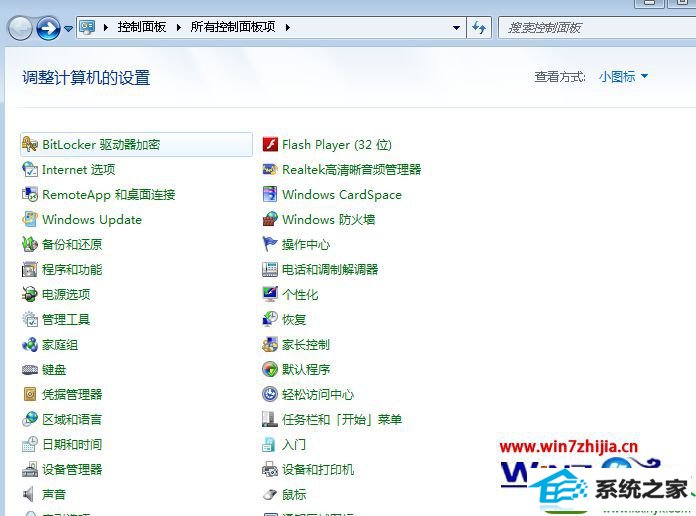Open BitLocker 驱动器加密 icon
This screenshot has width=696, height=516.
click(x=30, y=144)
